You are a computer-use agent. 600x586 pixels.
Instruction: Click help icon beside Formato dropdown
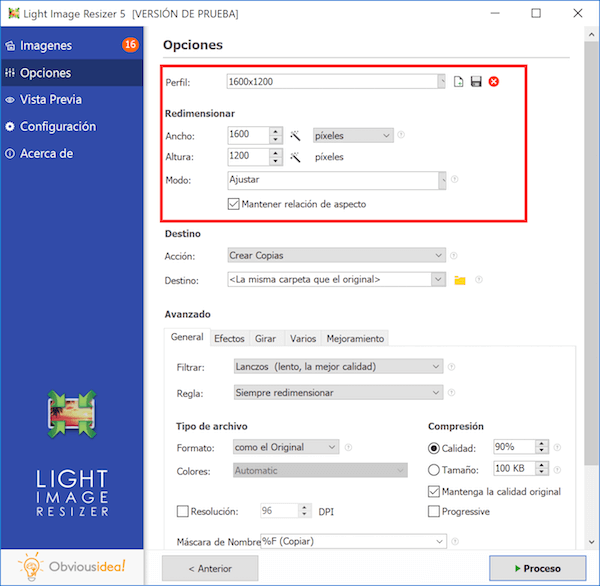[x=348, y=447]
